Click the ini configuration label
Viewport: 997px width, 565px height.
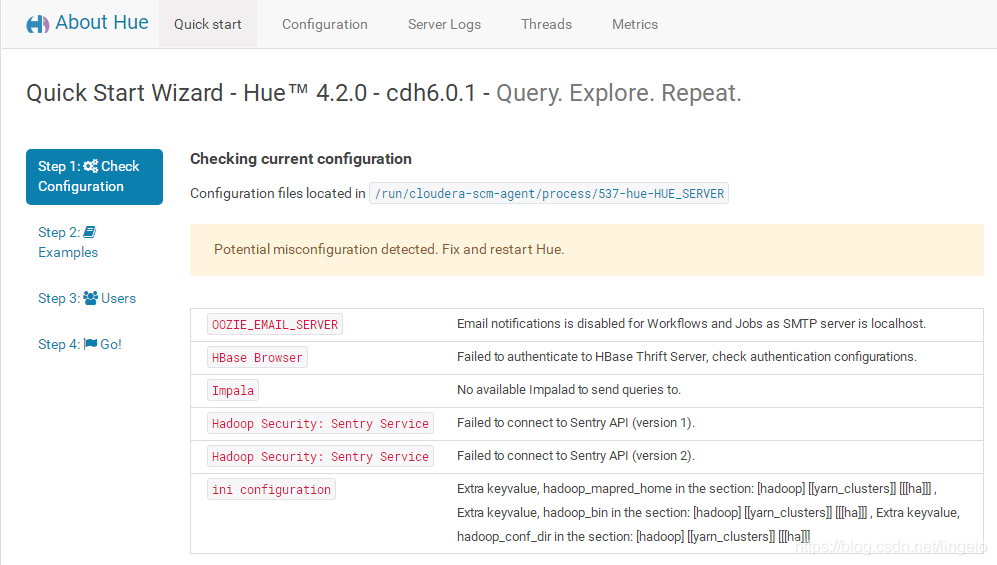coord(271,489)
